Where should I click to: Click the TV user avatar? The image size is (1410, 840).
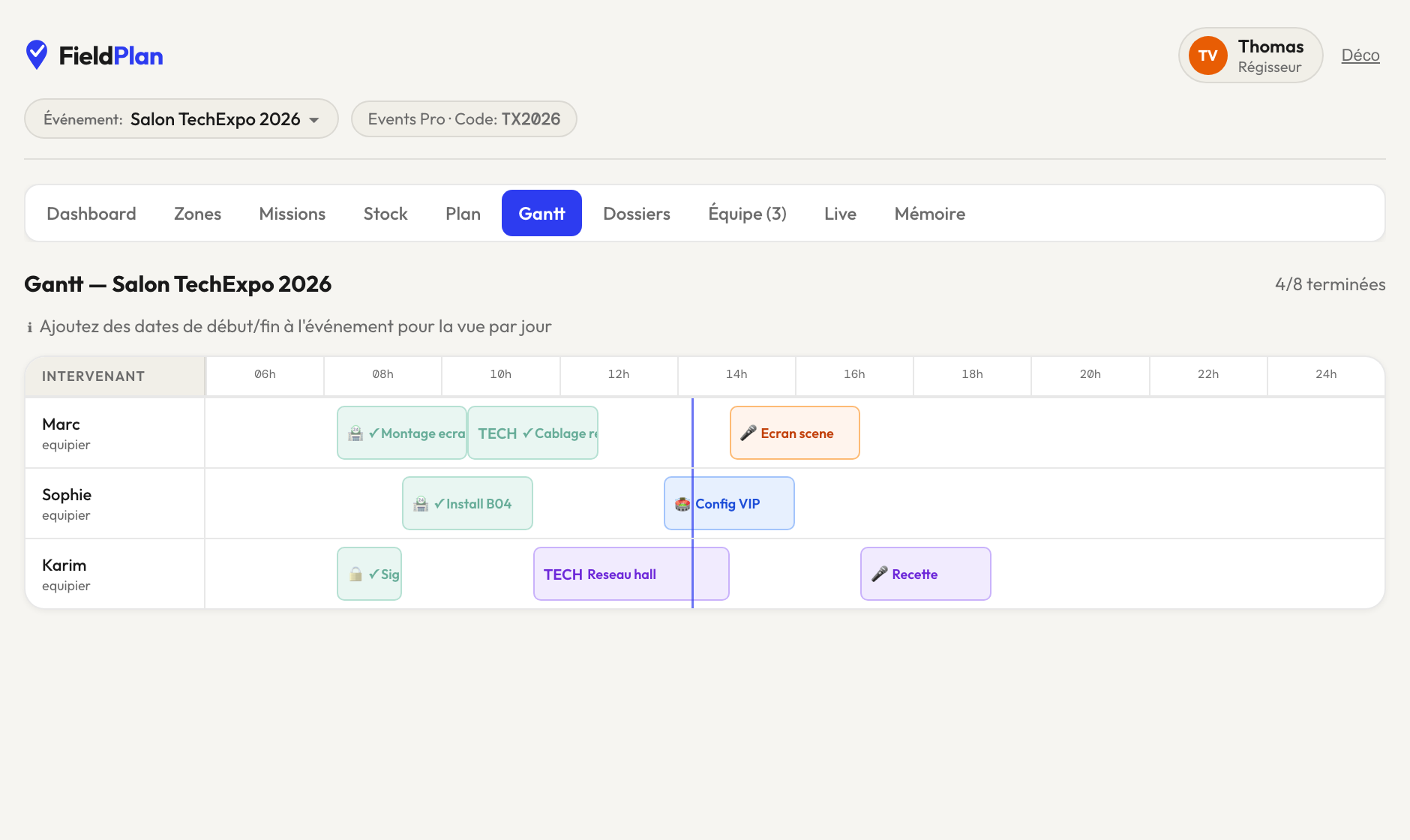[1207, 55]
